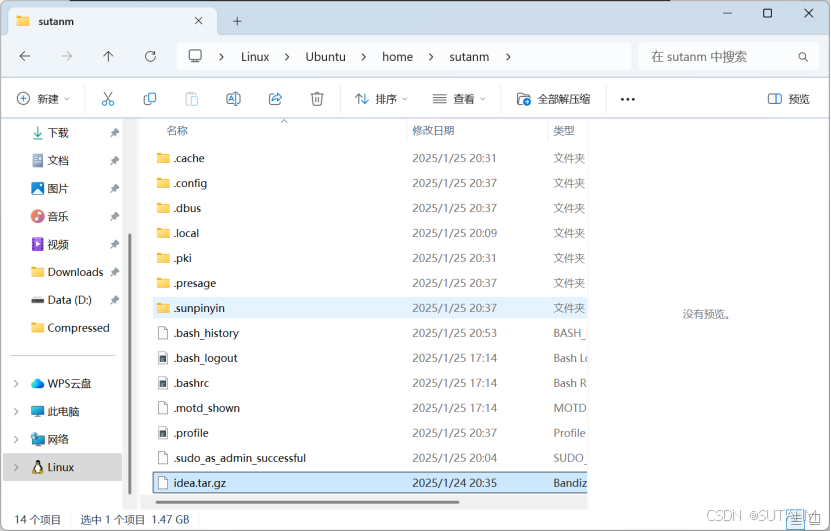The height and width of the screenshot is (531, 831).
Task: Click Ubuntu in the address breadcrumb
Action: tap(325, 57)
